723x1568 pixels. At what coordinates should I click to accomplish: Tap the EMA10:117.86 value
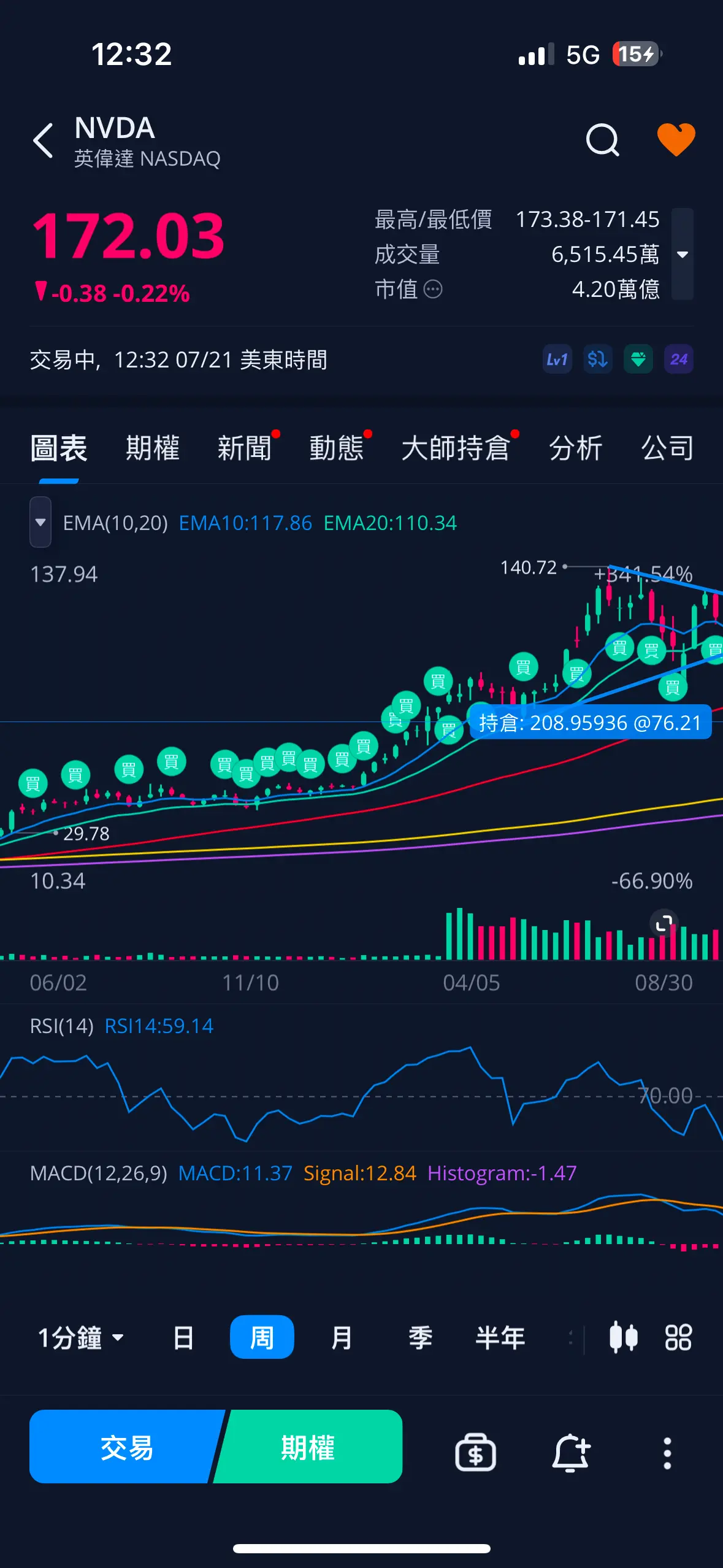(x=245, y=523)
